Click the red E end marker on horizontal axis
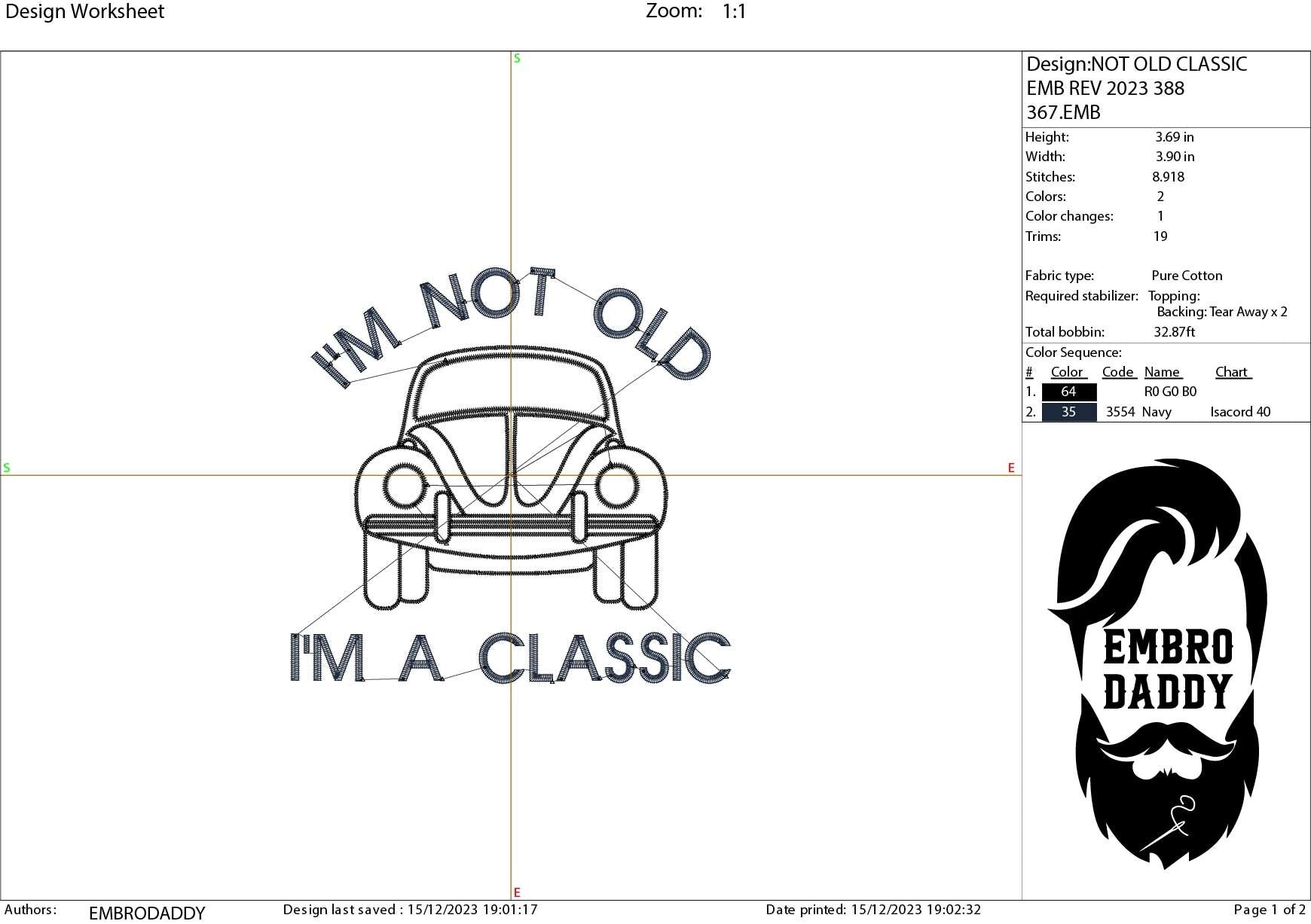 (1010, 468)
